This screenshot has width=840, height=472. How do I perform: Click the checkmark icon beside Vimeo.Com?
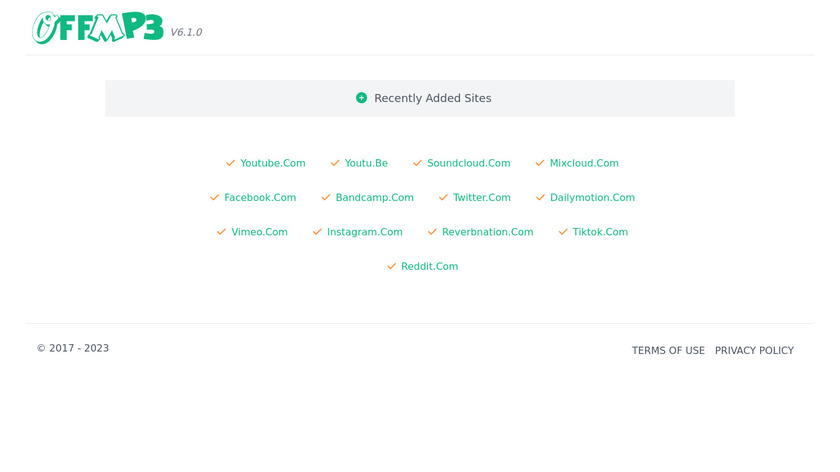(221, 231)
